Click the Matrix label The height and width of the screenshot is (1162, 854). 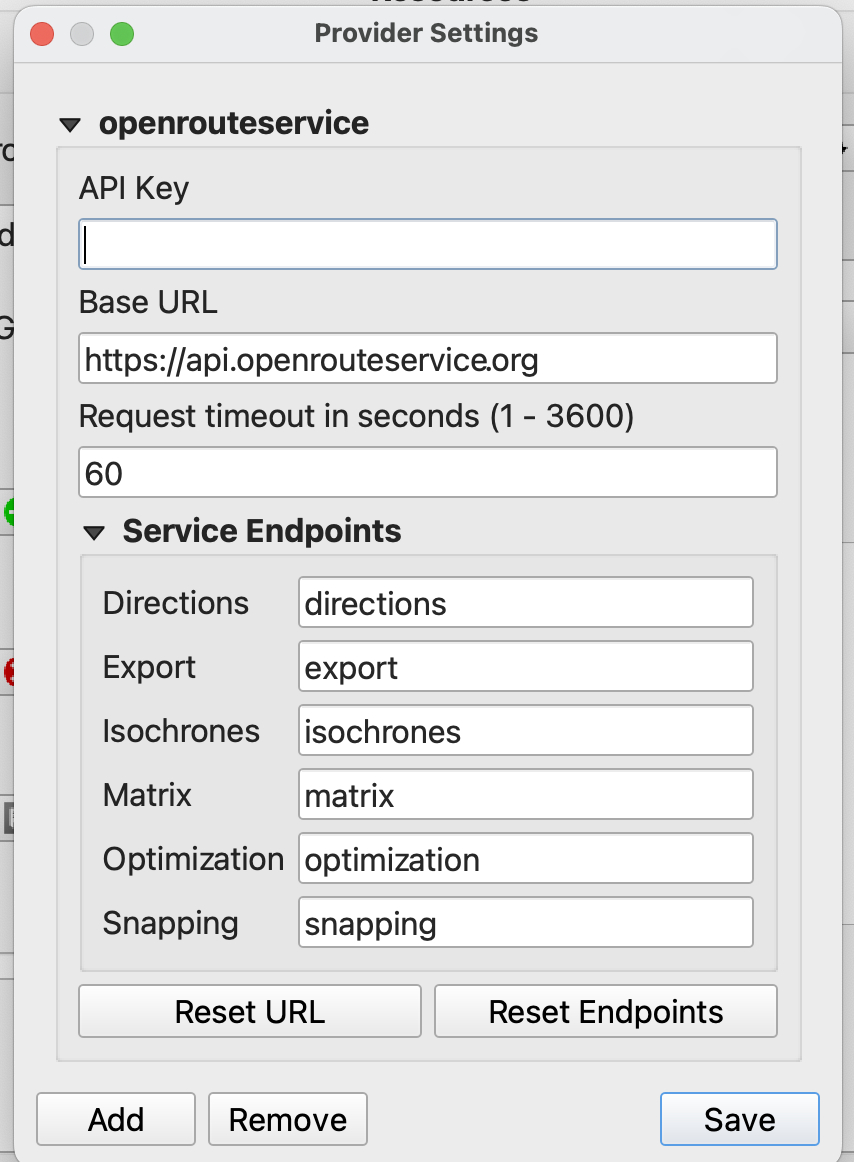coord(147,794)
